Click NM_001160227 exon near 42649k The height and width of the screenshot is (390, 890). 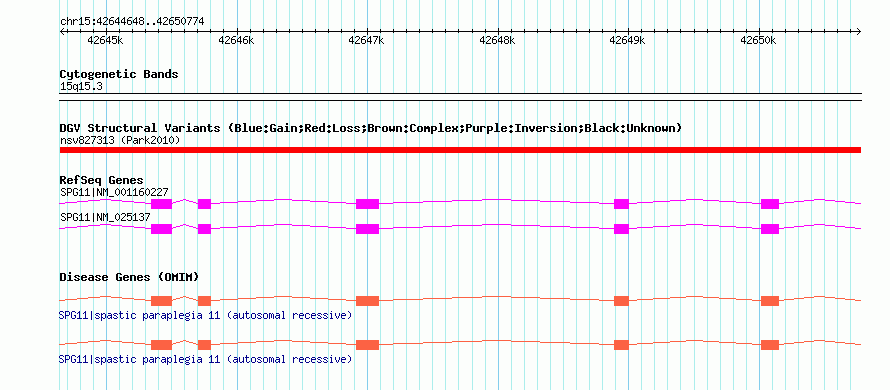pos(622,204)
